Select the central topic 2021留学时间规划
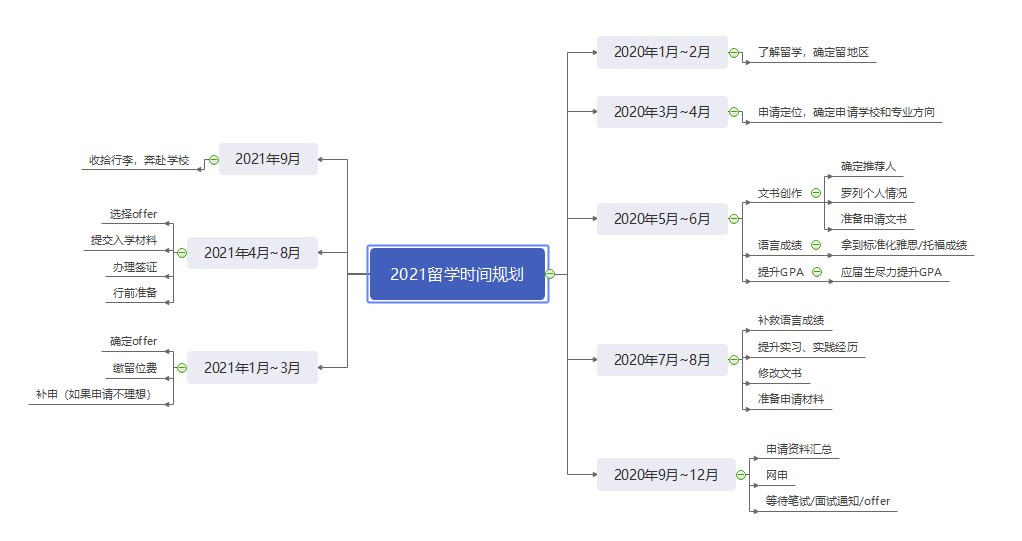This screenshot has width=1022, height=541. tap(457, 274)
